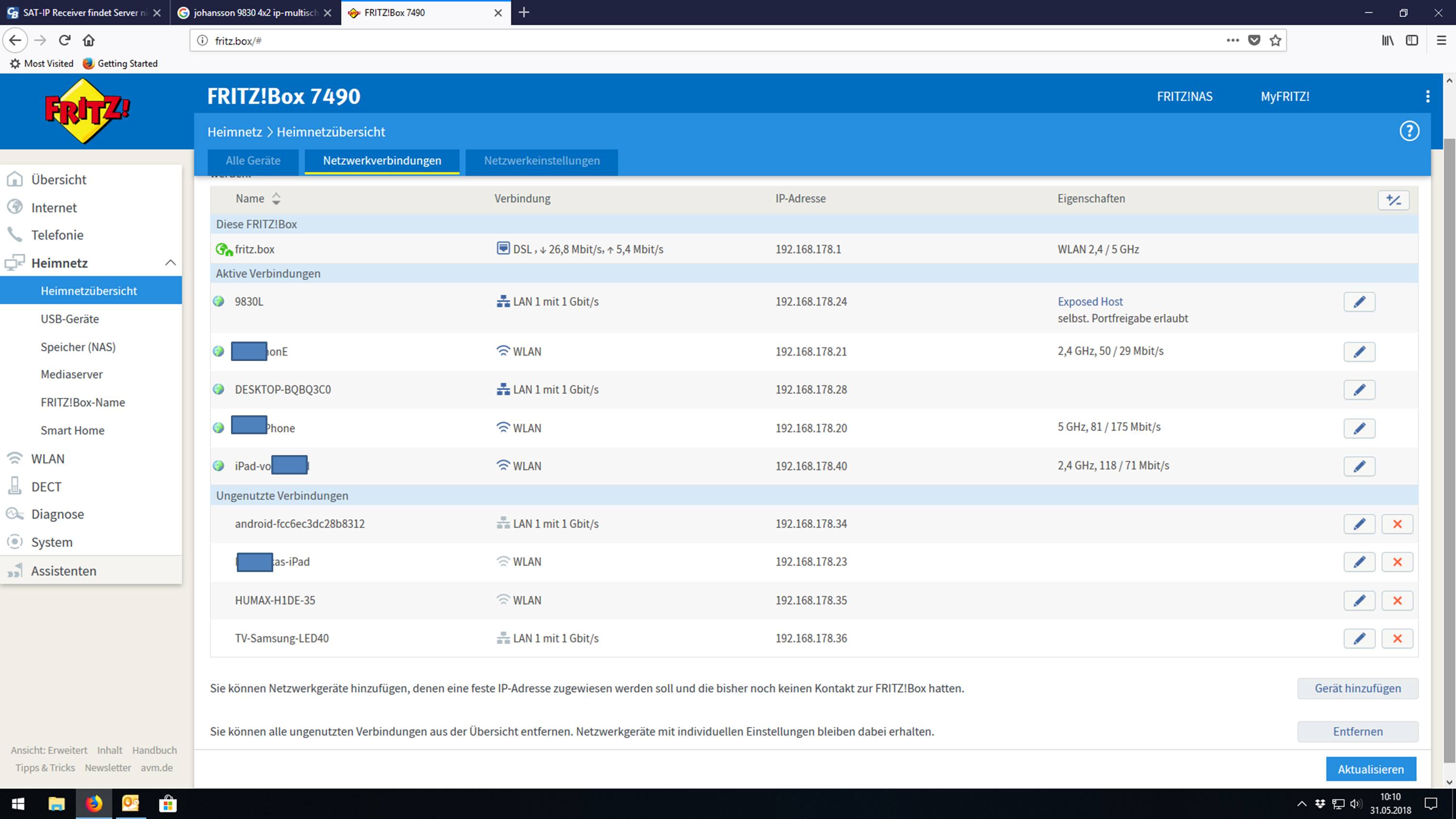Switch to the Alle Geräte tab

[253, 161]
